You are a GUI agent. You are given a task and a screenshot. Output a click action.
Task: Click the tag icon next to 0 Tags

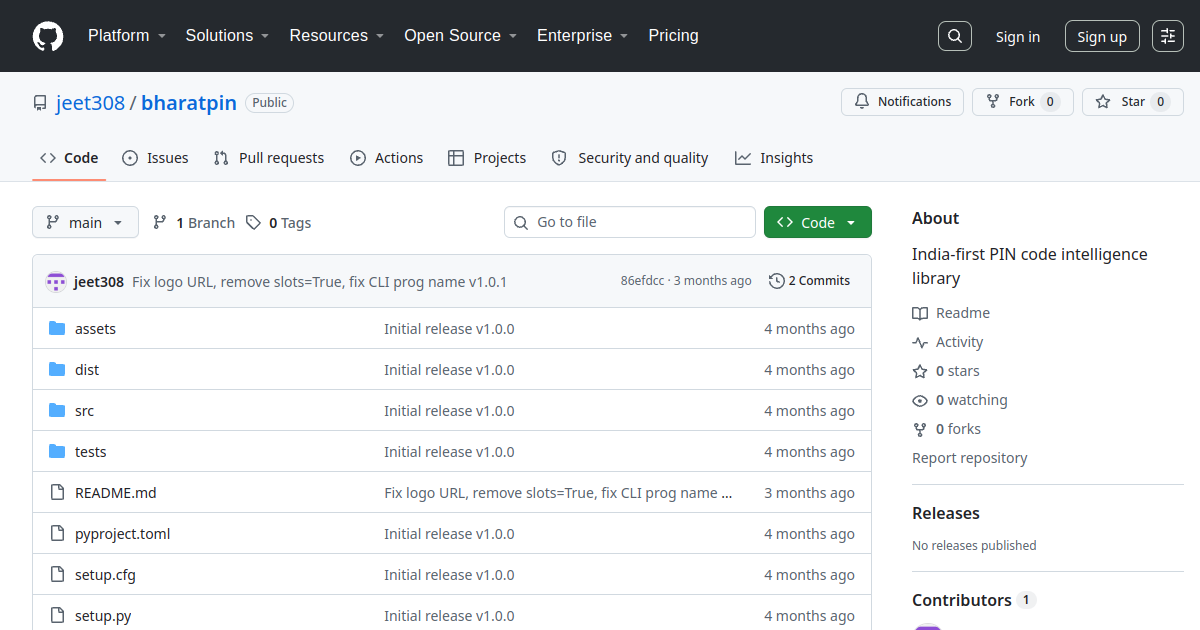point(254,223)
